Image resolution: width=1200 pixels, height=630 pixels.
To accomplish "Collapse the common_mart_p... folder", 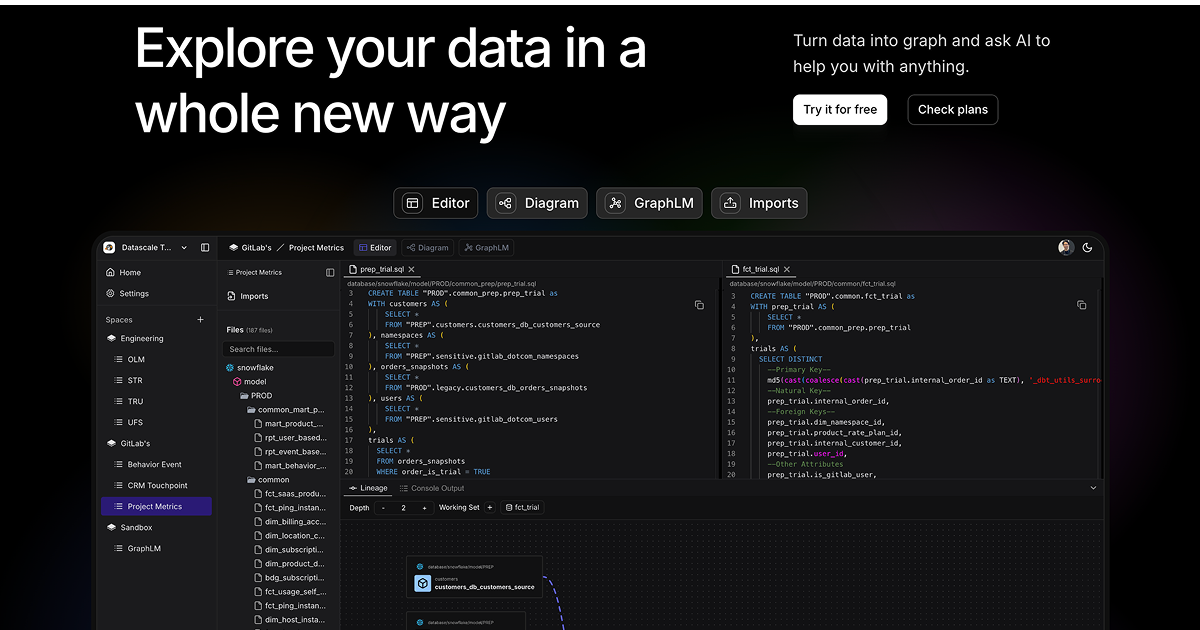I will tap(285, 409).
